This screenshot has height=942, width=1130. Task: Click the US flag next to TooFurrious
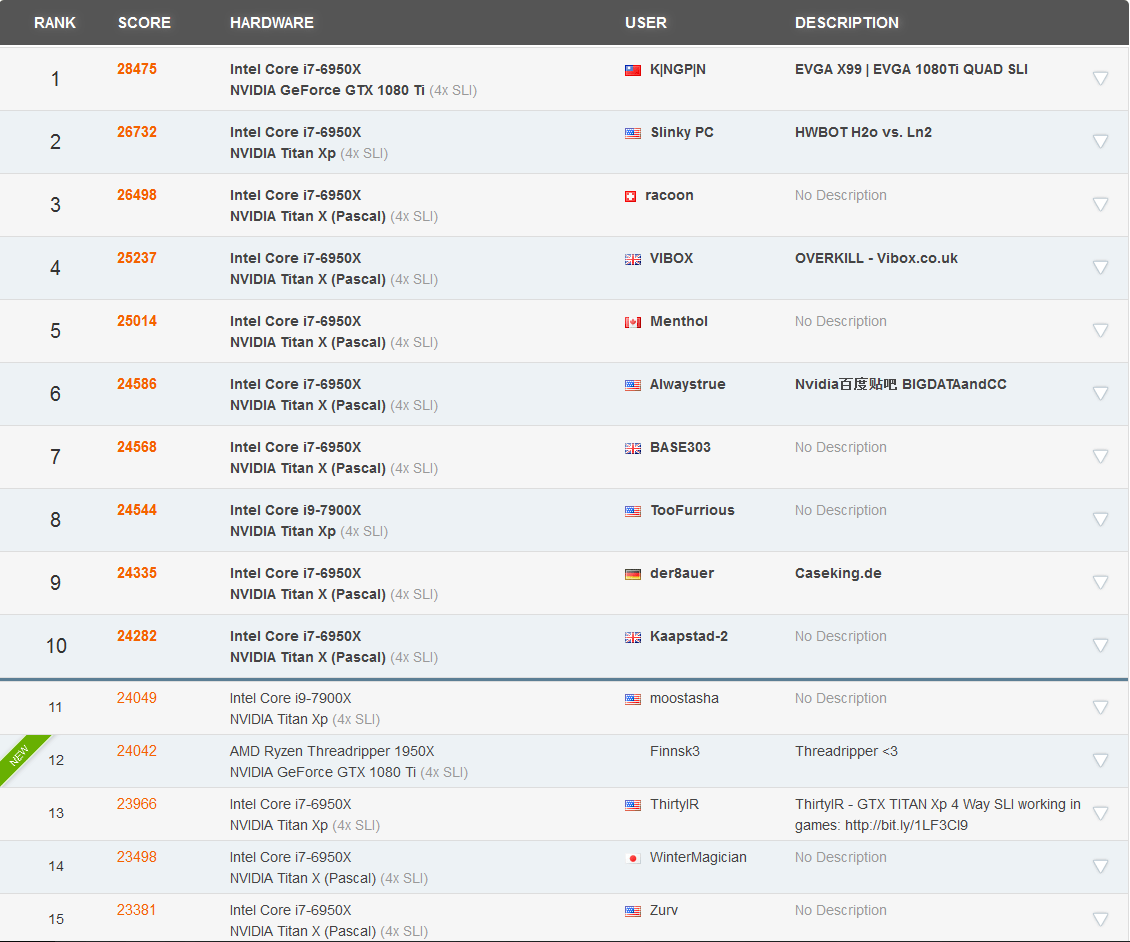[633, 511]
